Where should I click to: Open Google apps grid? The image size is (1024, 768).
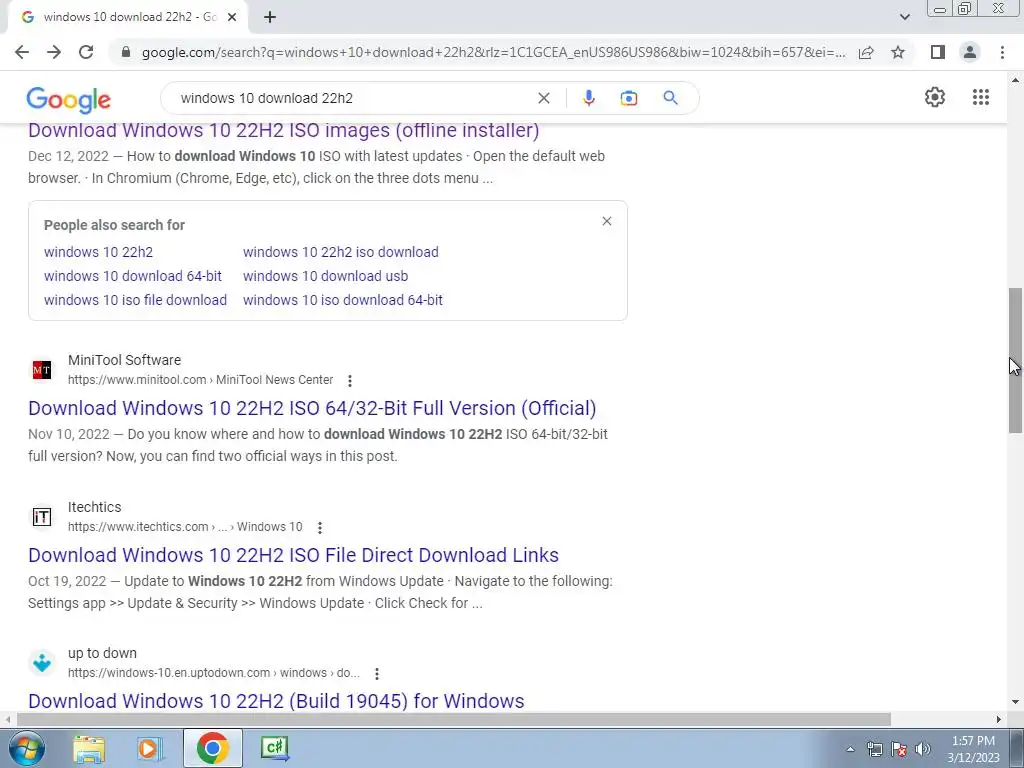click(x=980, y=97)
